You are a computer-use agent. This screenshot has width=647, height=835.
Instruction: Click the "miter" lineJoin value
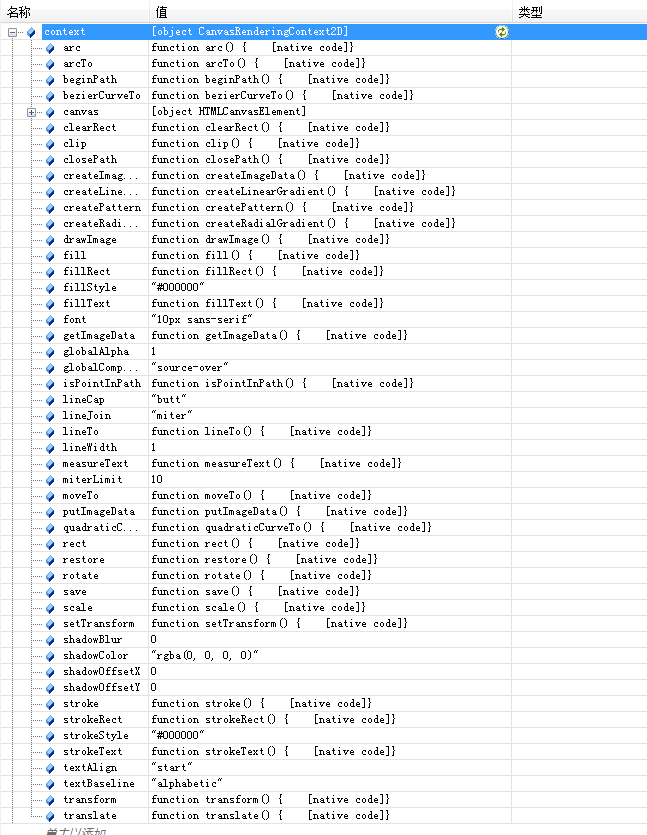tap(172, 415)
